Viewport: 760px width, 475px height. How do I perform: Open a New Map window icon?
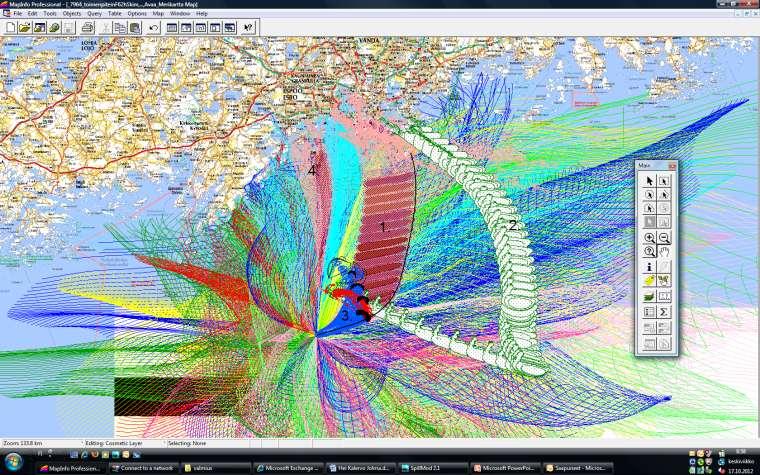186,27
